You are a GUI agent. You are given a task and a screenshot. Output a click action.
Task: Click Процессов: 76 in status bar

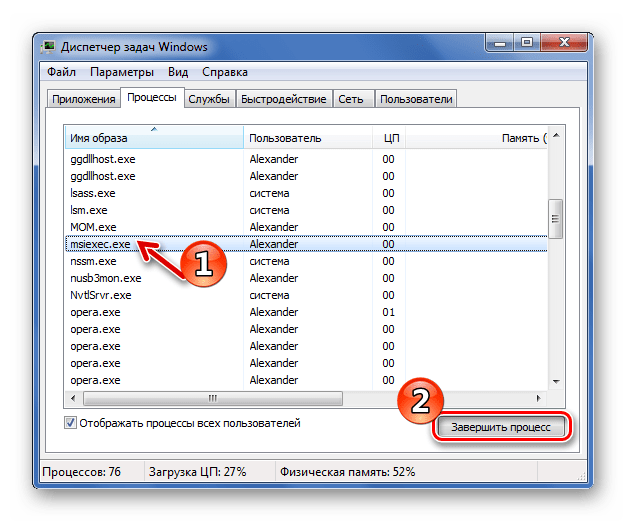81,472
